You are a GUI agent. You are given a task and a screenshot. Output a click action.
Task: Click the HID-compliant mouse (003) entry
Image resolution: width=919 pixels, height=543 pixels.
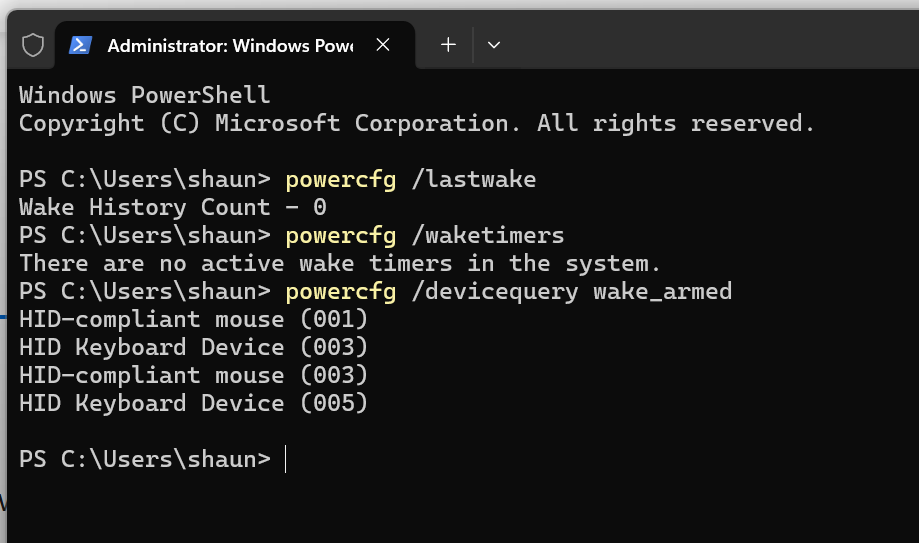click(x=193, y=375)
